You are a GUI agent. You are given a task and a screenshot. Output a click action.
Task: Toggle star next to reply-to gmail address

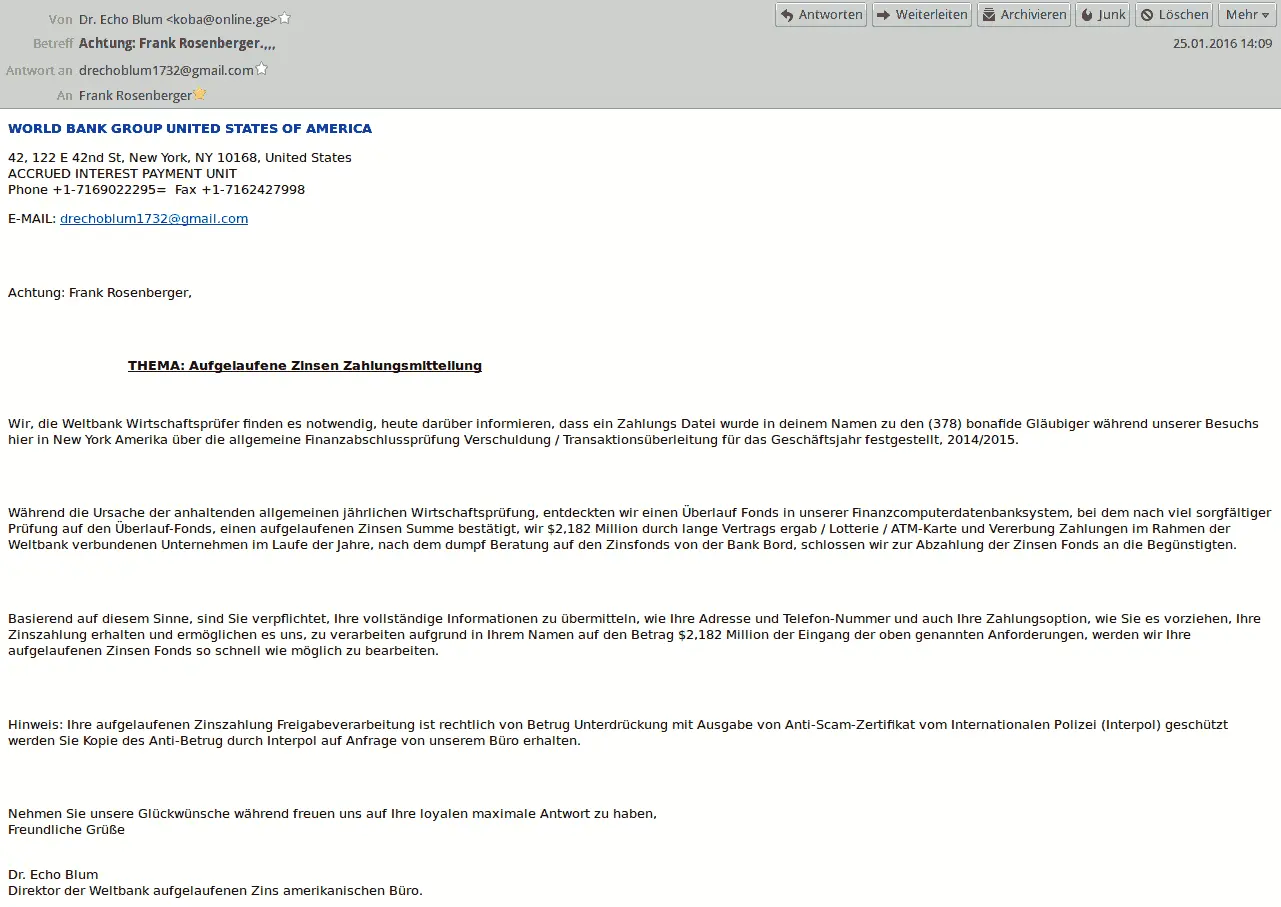262,69
